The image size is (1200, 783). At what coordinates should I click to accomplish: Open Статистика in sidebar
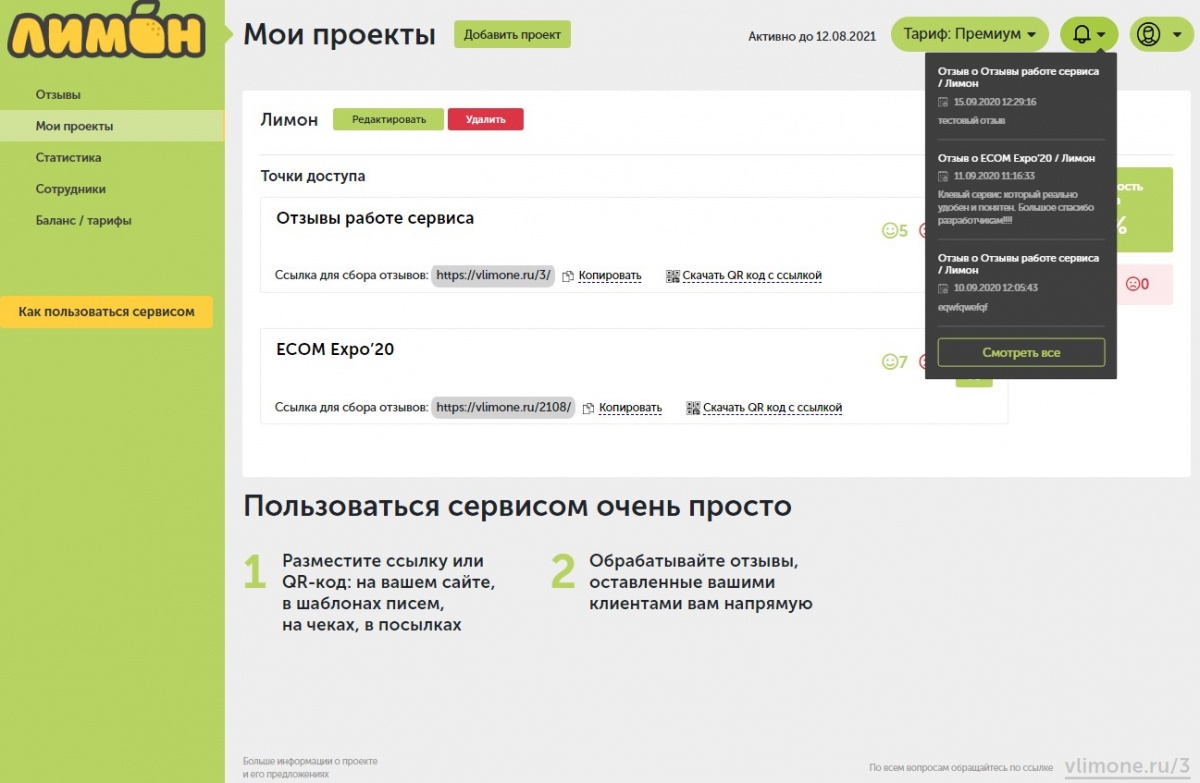tap(68, 158)
